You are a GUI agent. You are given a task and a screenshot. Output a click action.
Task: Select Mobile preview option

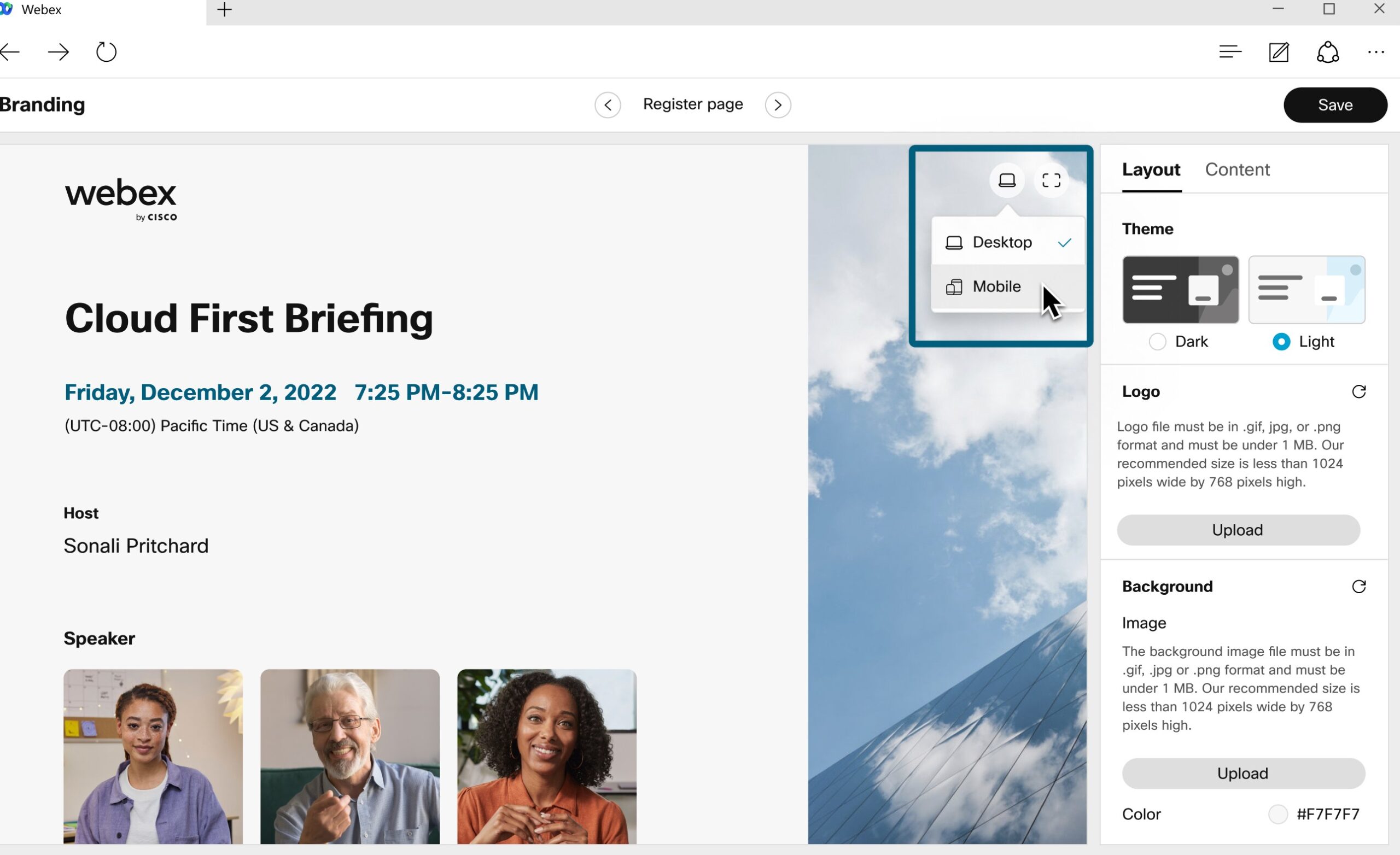(x=1008, y=287)
